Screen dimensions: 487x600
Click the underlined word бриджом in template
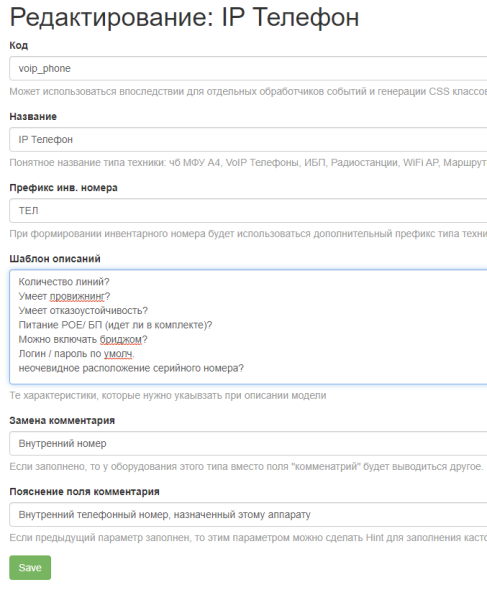click(121, 339)
